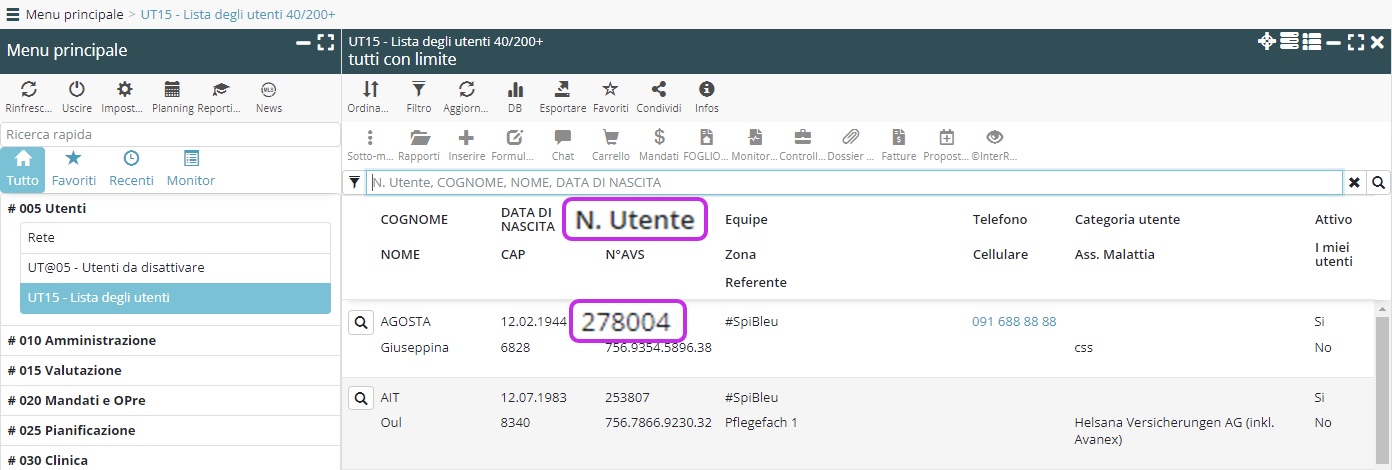Image resolution: width=1392 pixels, height=470 pixels.
Task: Click the Chat speech bubble icon
Action: coord(563,138)
